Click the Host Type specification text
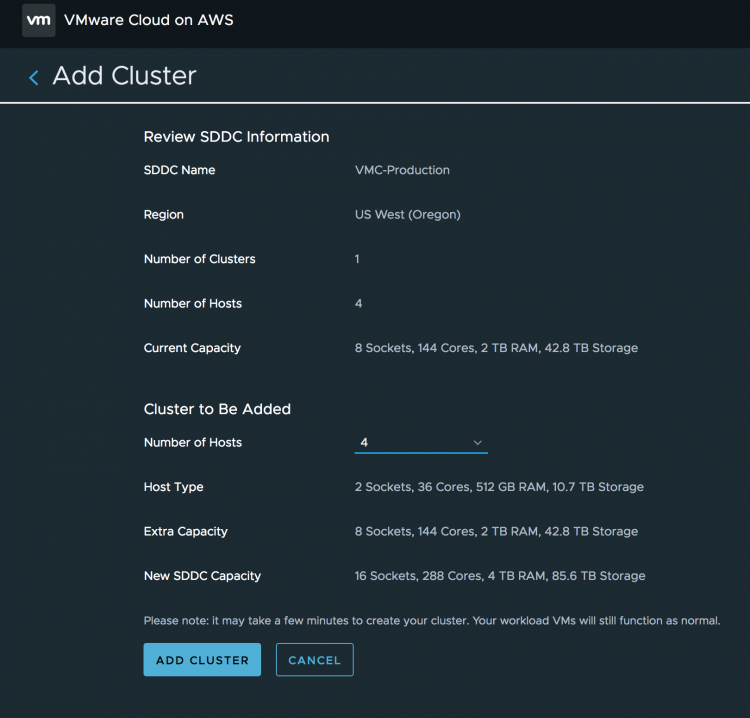The width and height of the screenshot is (750, 718). click(499, 487)
